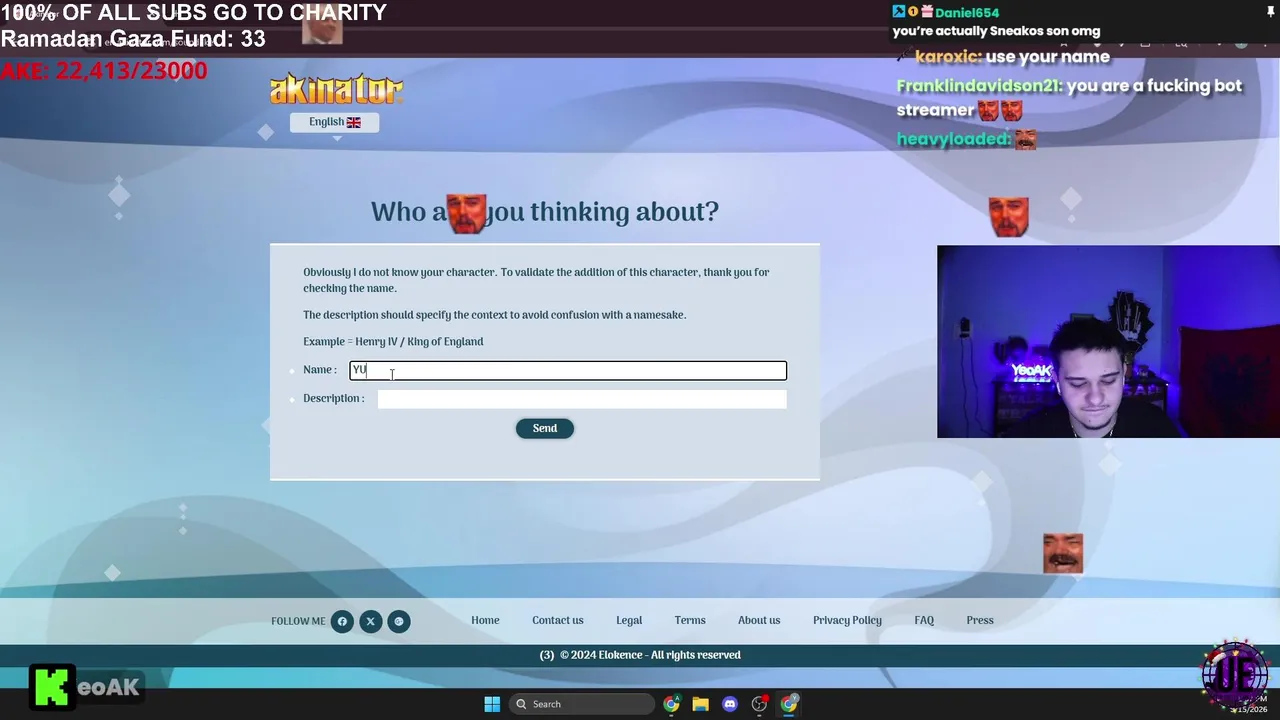Open the English language dropdown
Viewport: 1280px width, 720px height.
point(334,122)
